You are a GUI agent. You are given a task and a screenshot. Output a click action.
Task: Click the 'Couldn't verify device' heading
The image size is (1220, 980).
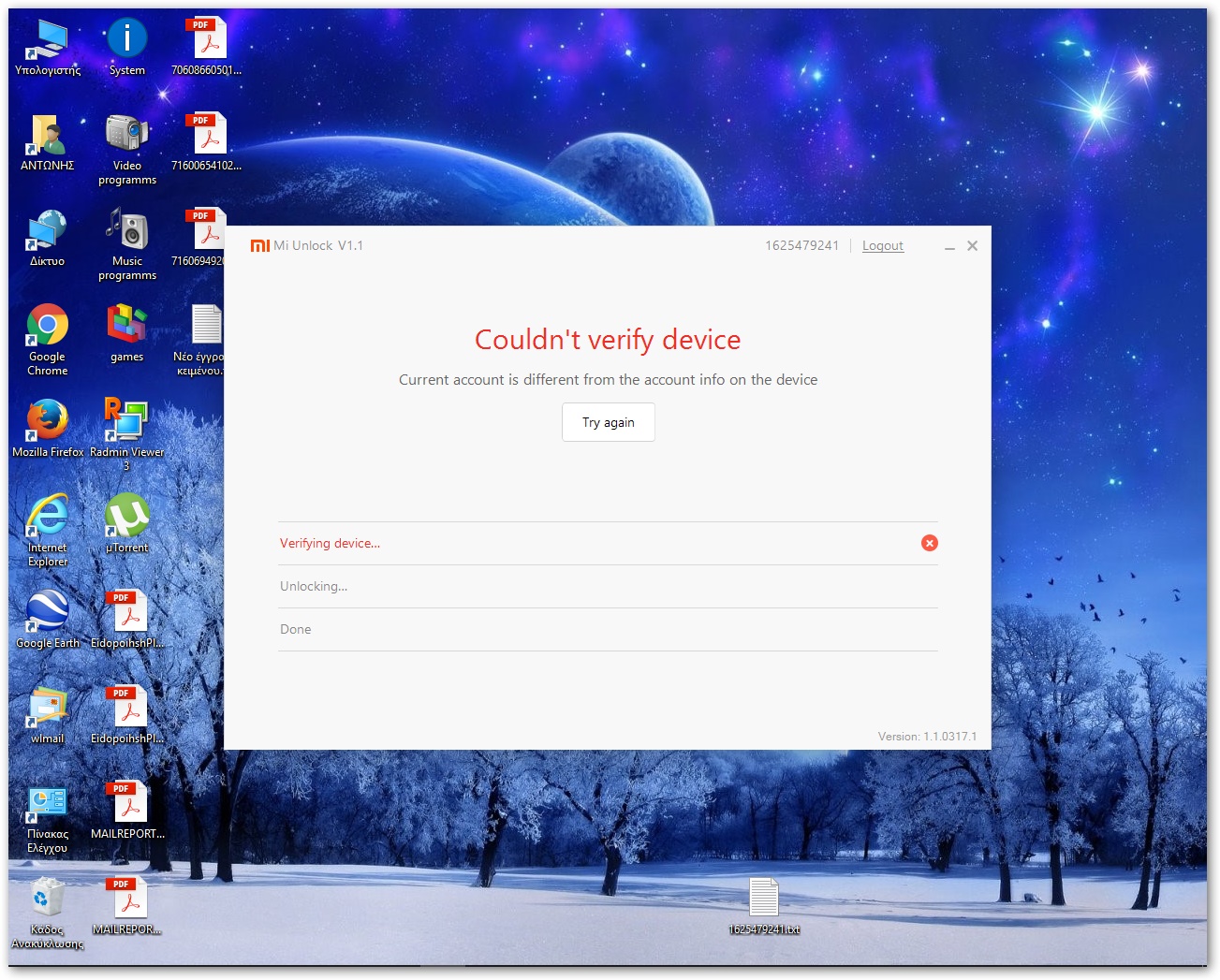(608, 339)
